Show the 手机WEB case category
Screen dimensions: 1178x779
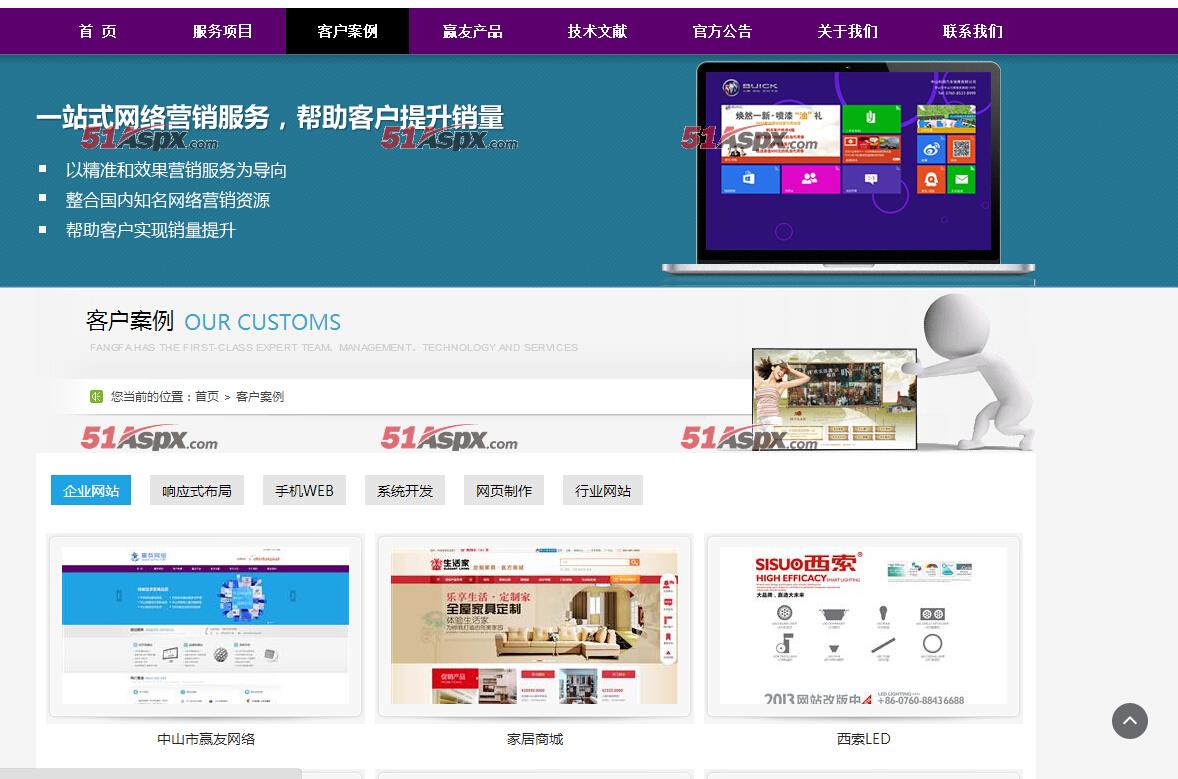[x=304, y=491]
